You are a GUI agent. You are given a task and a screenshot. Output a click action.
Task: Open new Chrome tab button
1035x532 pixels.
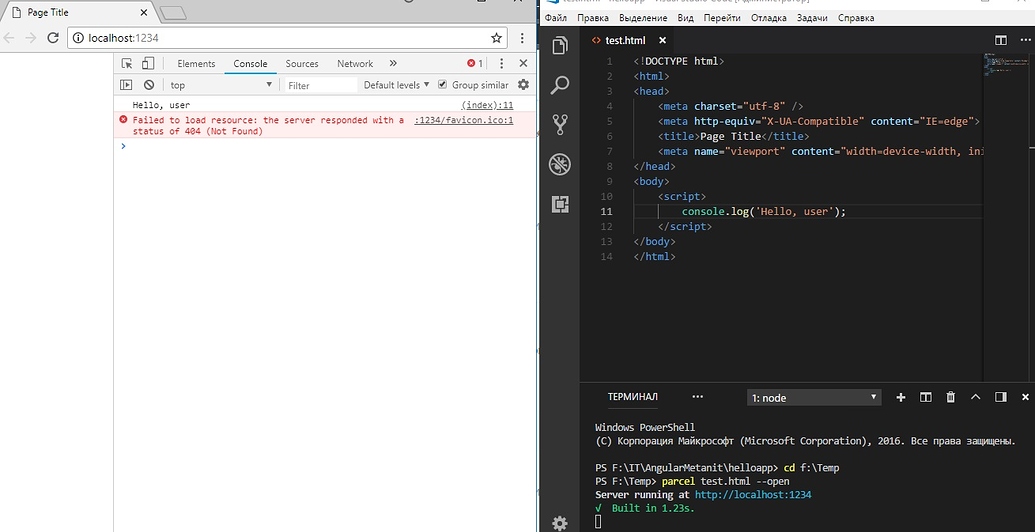[173, 13]
